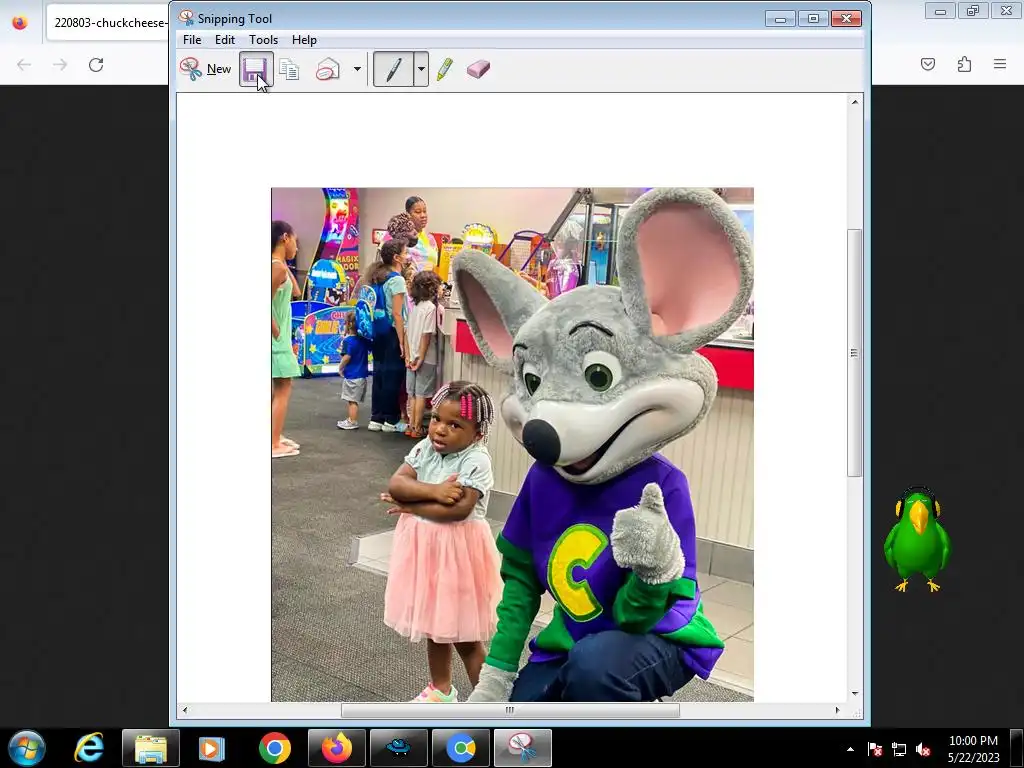Click the muted volume speaker icon
The image size is (1024, 768).
point(923,749)
